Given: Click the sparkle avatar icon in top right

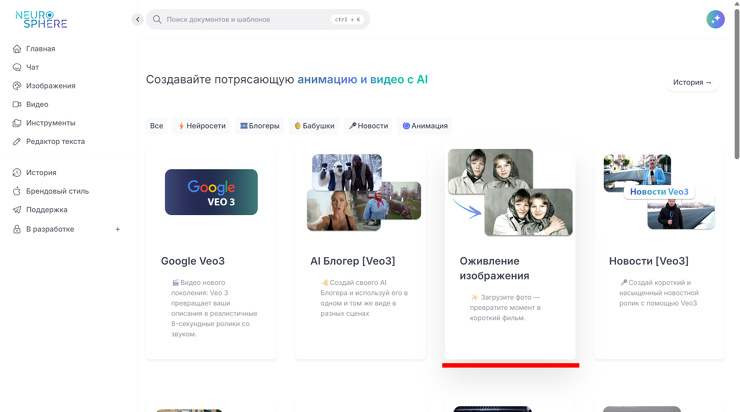Looking at the screenshot, I should coord(715,19).
